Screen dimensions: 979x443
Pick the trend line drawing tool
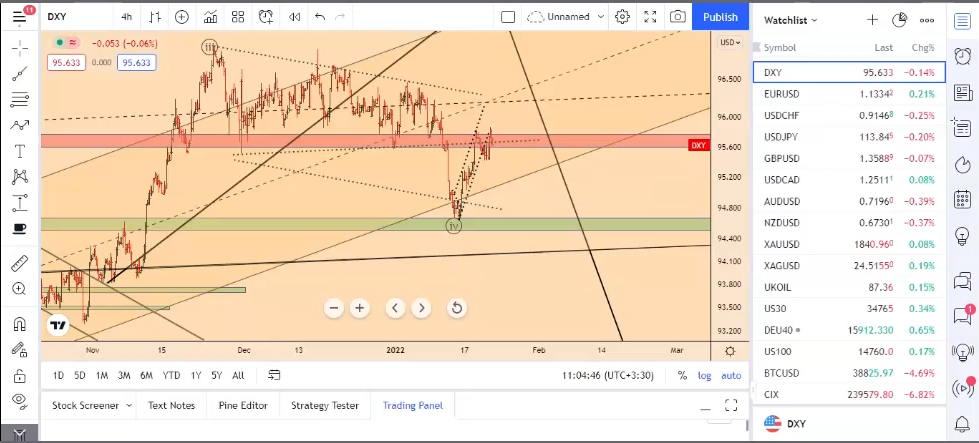pyautogui.click(x=19, y=73)
